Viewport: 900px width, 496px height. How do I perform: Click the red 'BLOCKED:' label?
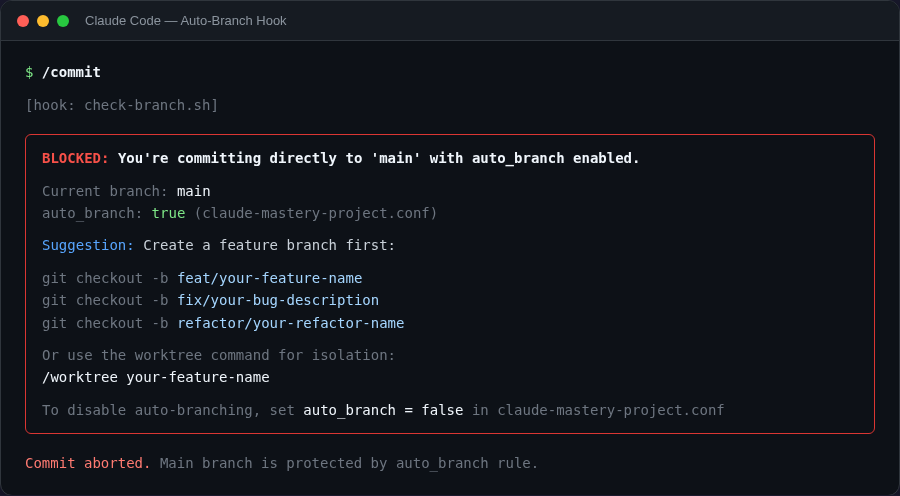[x=75, y=158]
